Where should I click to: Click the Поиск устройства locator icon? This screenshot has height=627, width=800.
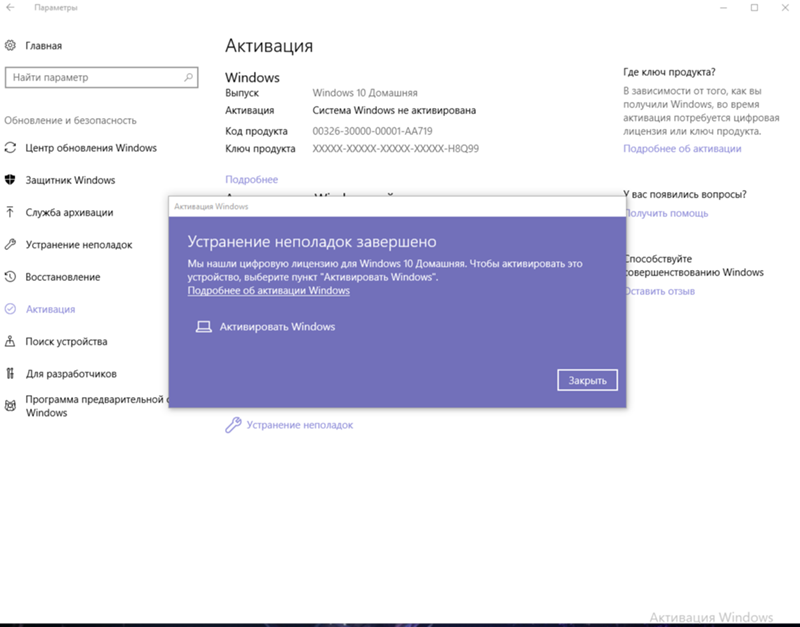click(10, 341)
